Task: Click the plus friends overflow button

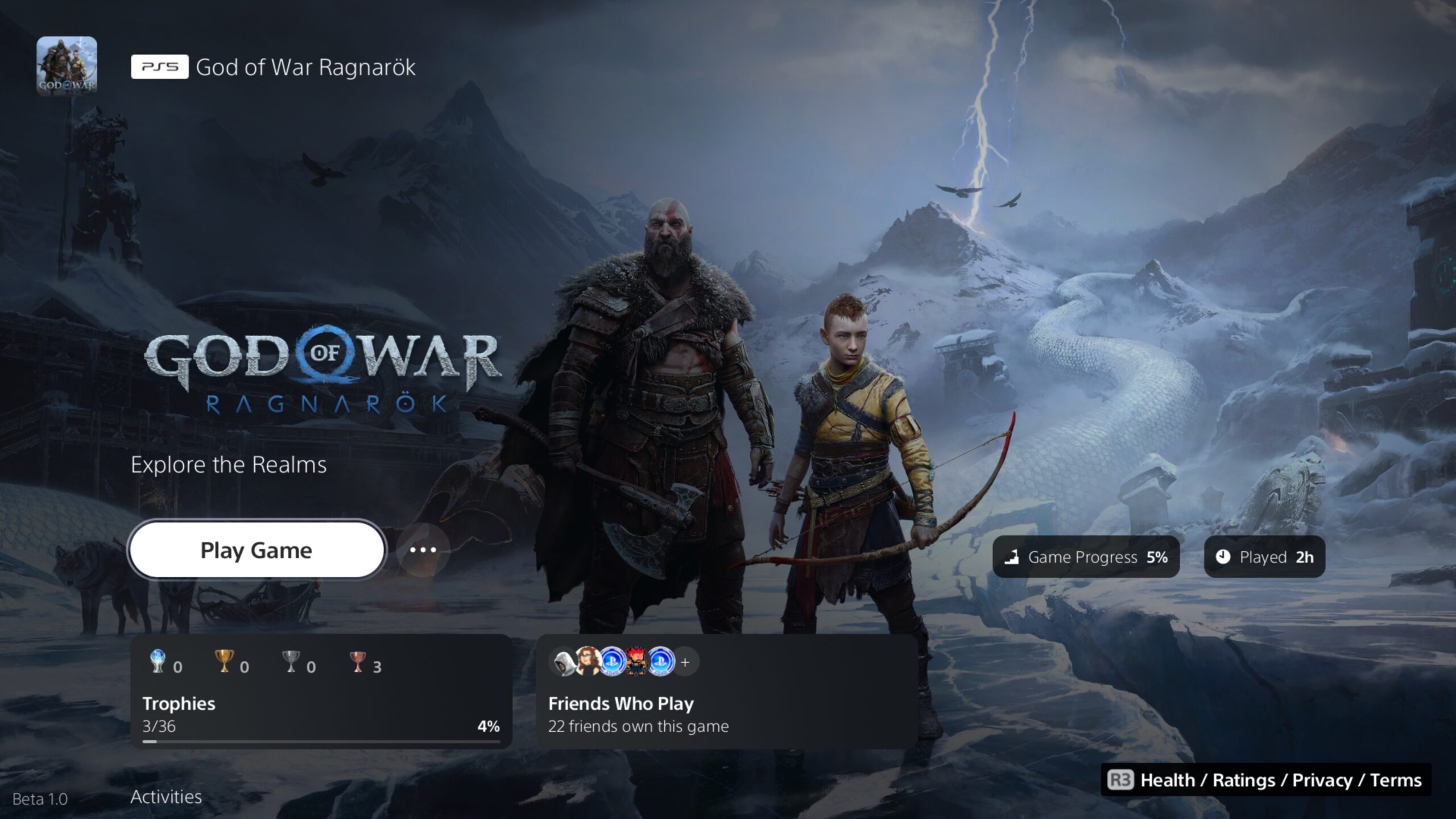Action: 686,662
